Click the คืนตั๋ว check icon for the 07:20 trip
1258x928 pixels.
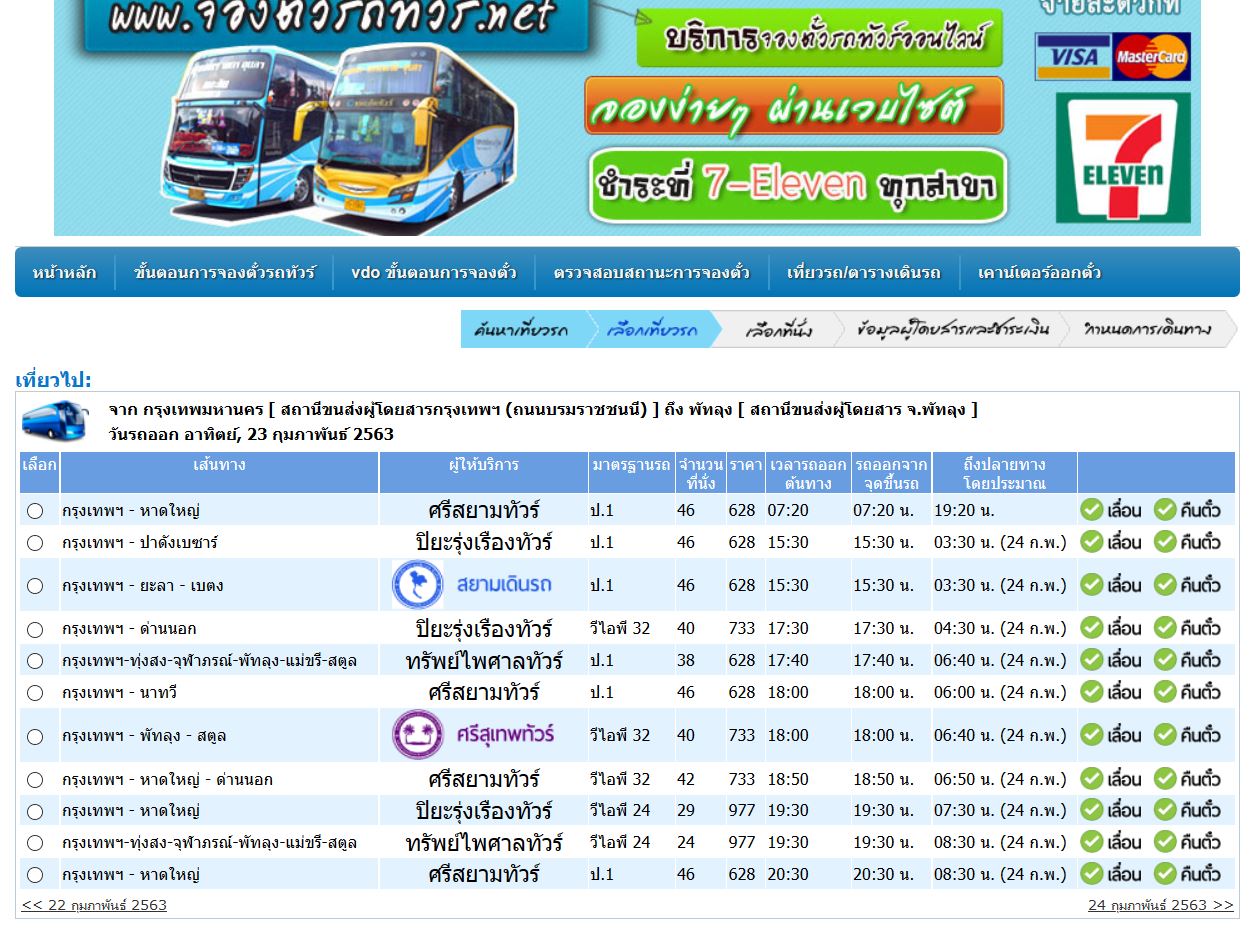tap(1165, 510)
